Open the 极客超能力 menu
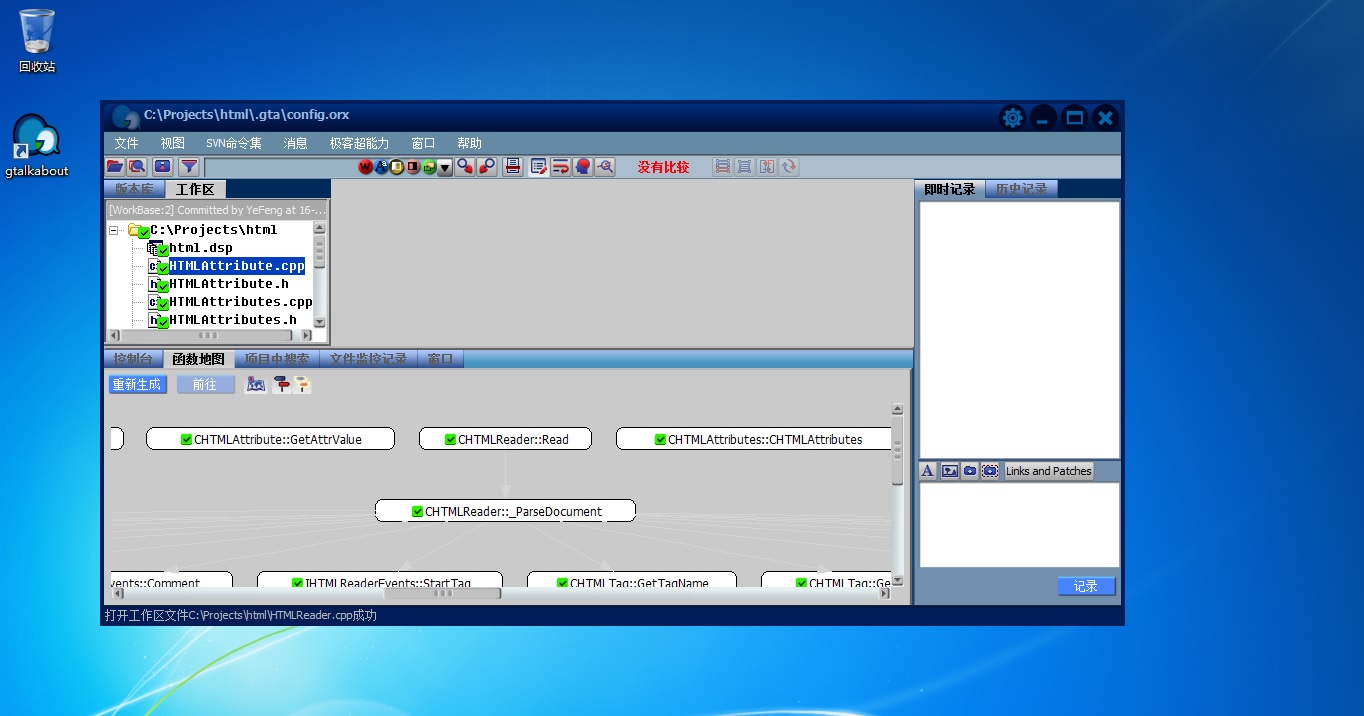This screenshot has width=1364, height=716. 359,144
